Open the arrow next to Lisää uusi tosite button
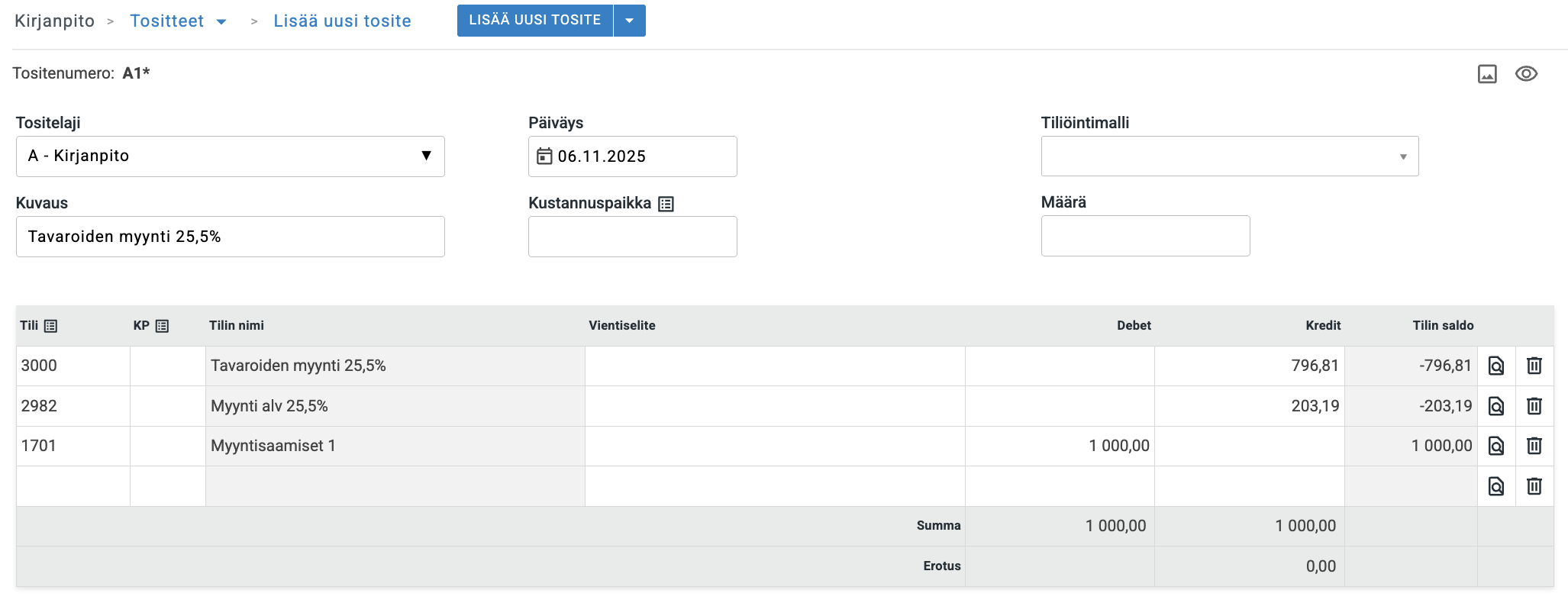The image size is (1568, 603). [x=629, y=21]
